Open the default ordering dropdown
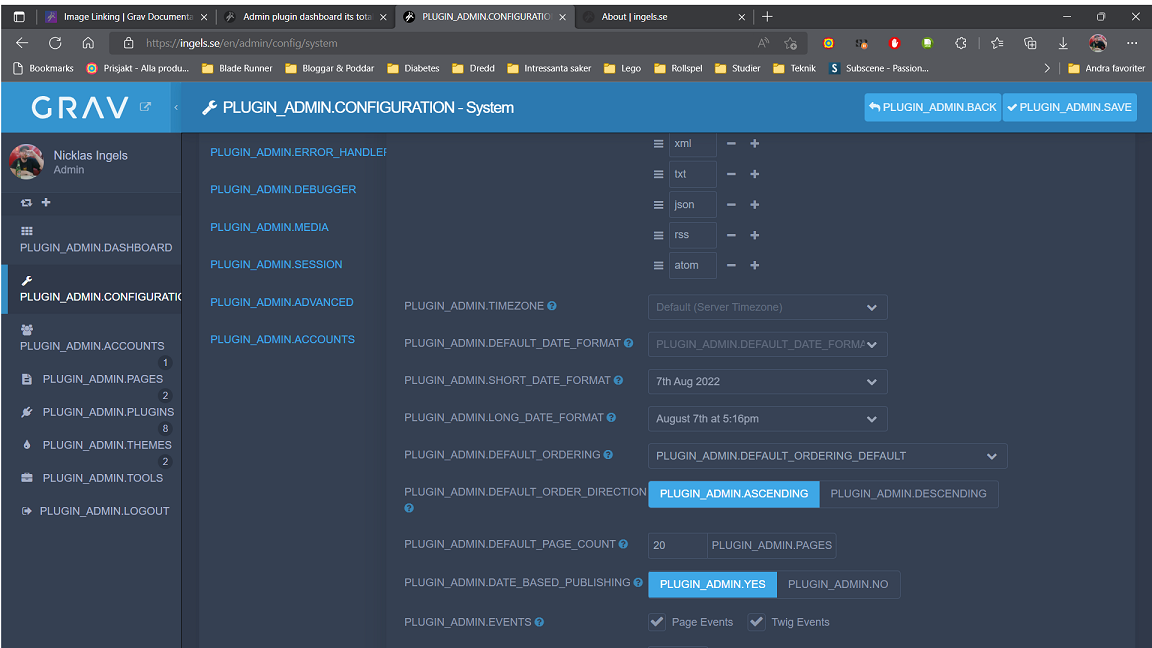 [827, 456]
